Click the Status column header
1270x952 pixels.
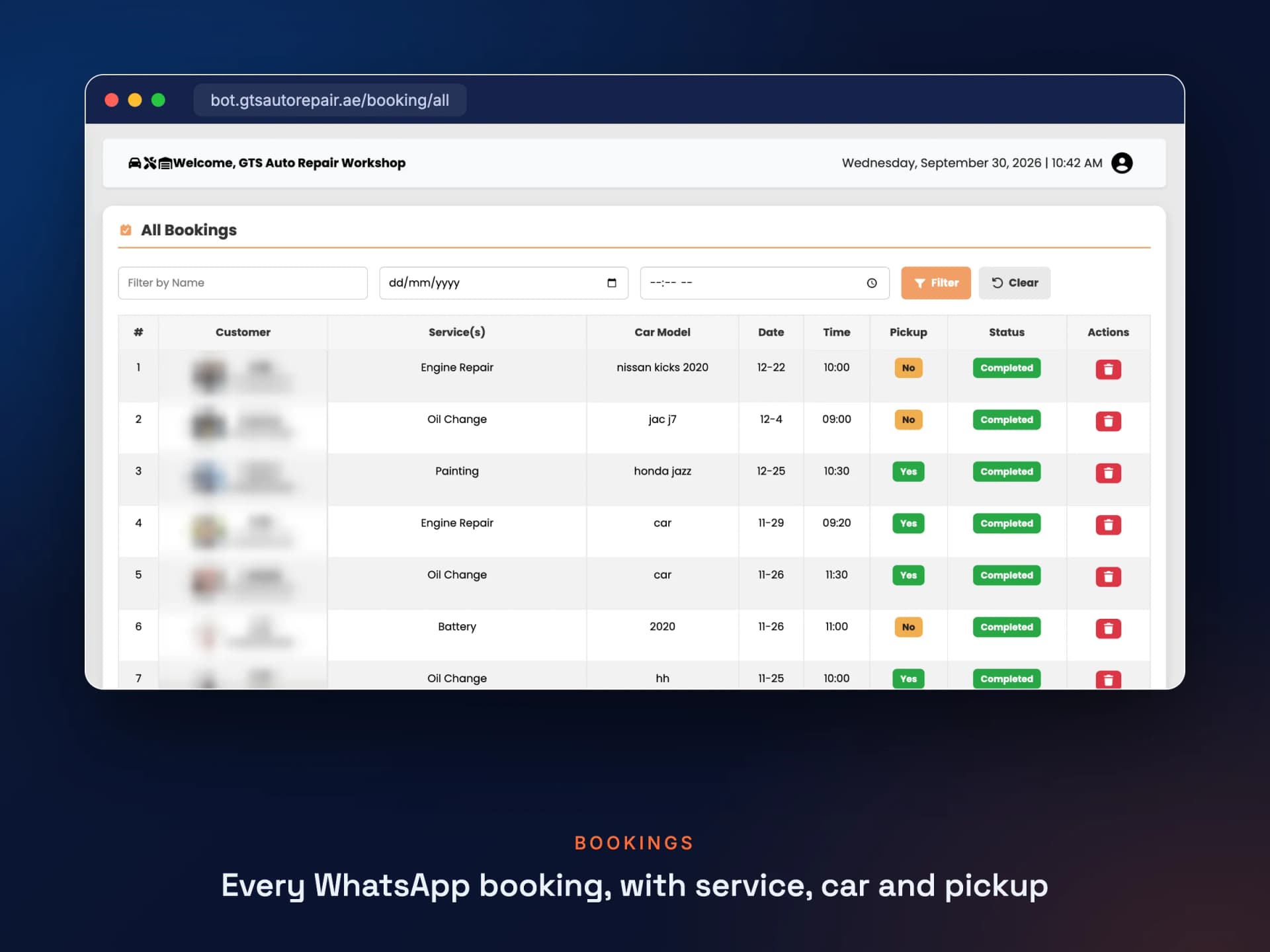[x=1006, y=332]
